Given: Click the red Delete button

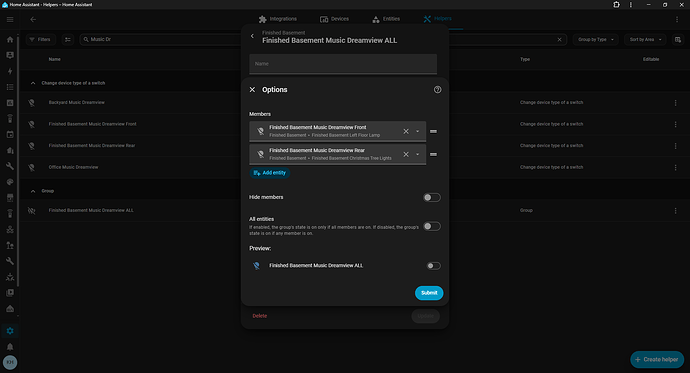Looking at the screenshot, I should click(260, 316).
